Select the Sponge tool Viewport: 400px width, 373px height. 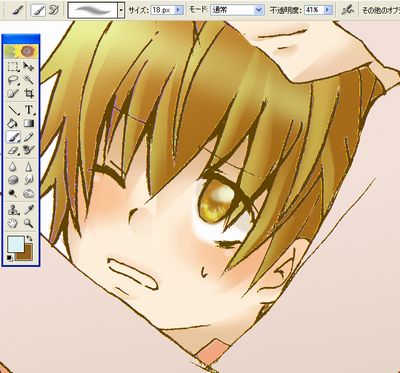coord(13,180)
